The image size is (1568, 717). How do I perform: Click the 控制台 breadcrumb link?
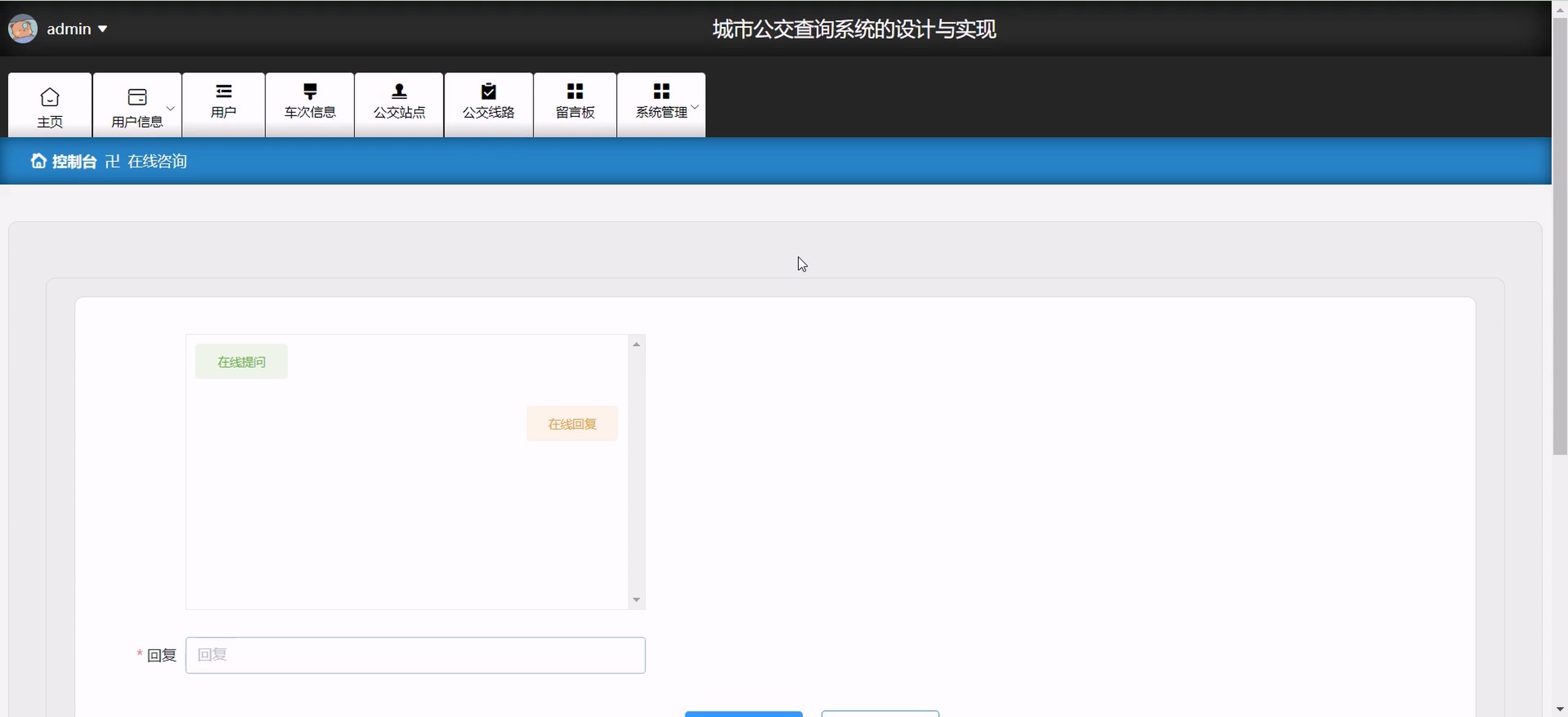(74, 161)
